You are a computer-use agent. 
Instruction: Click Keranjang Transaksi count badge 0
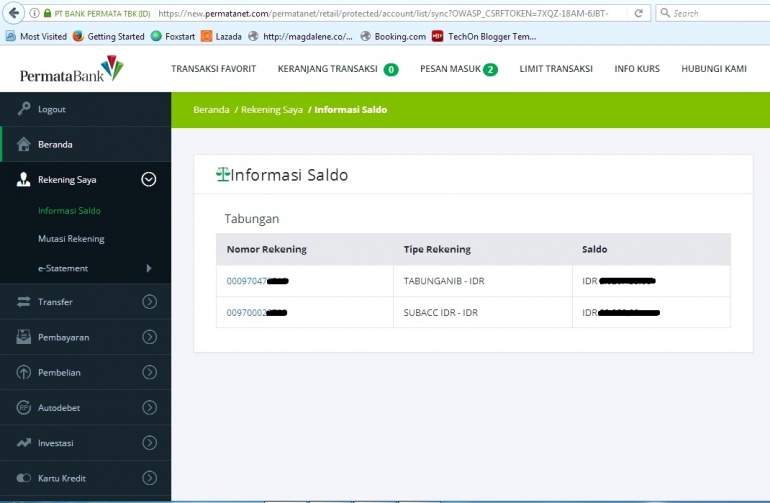391,70
